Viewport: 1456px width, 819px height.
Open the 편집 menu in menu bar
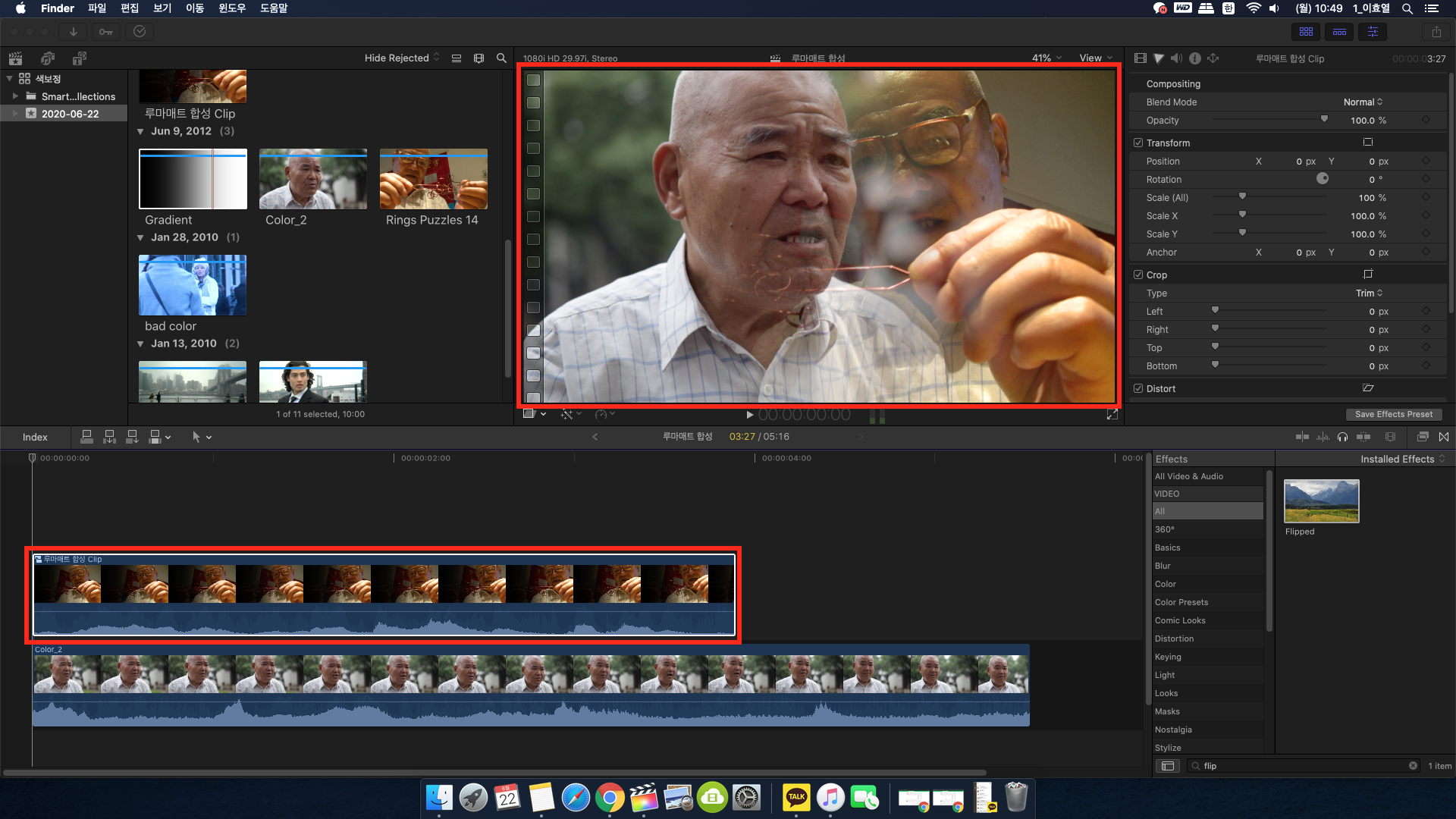click(x=130, y=8)
